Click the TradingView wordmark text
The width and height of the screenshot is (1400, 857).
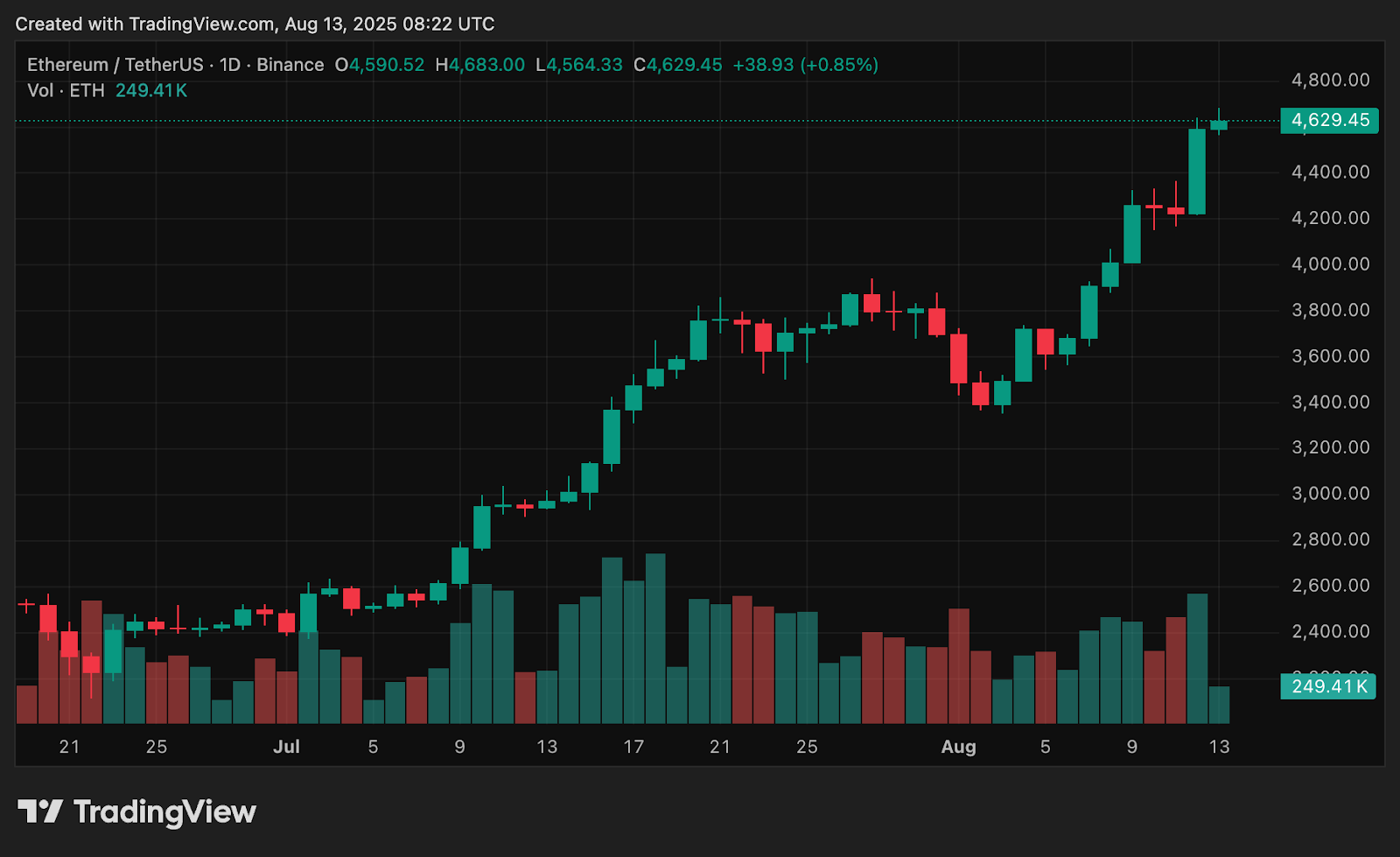point(164,812)
